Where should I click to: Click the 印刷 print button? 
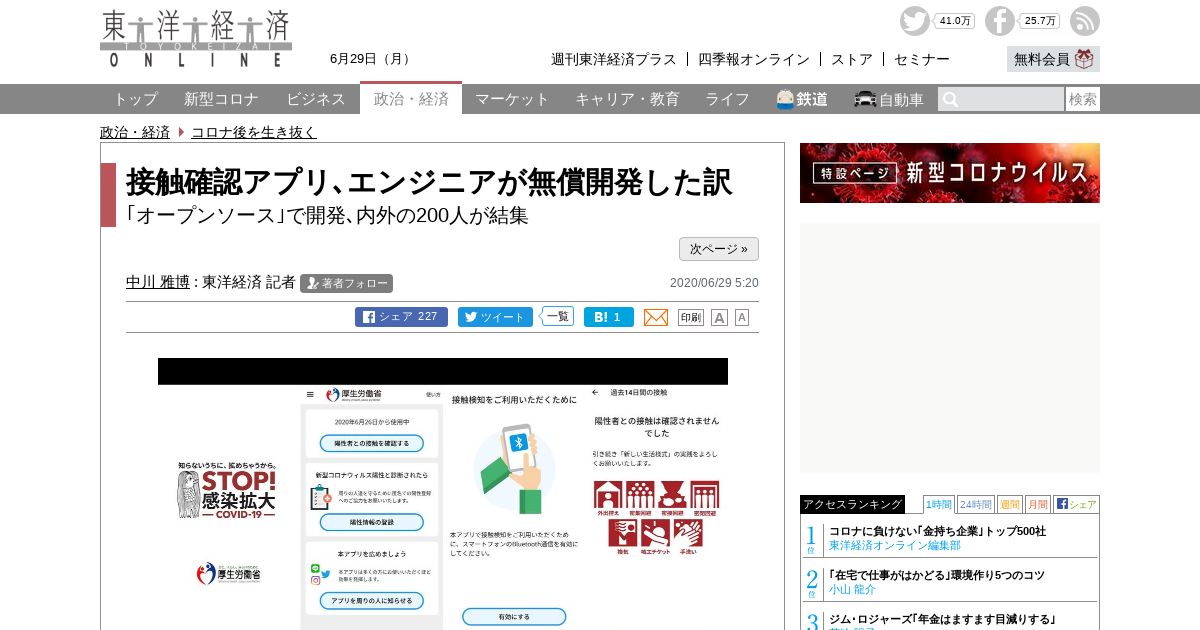point(691,317)
